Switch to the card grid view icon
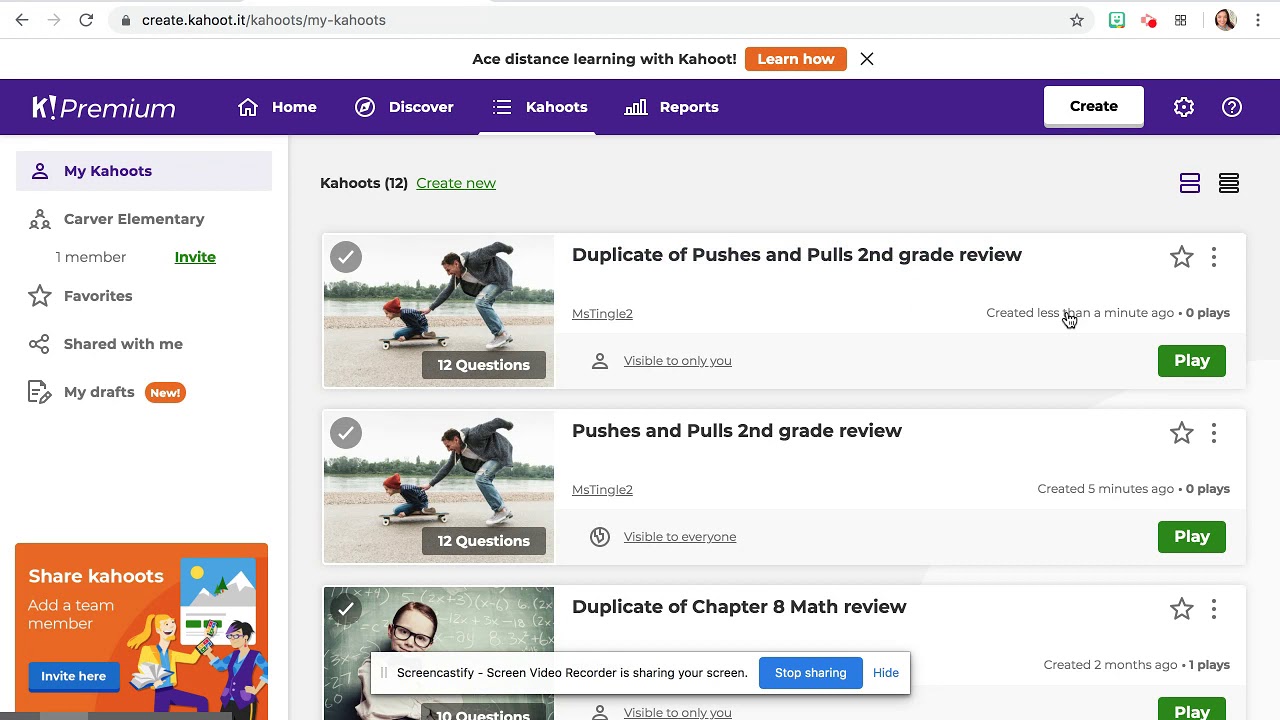The height and width of the screenshot is (720, 1280). 1190,183
